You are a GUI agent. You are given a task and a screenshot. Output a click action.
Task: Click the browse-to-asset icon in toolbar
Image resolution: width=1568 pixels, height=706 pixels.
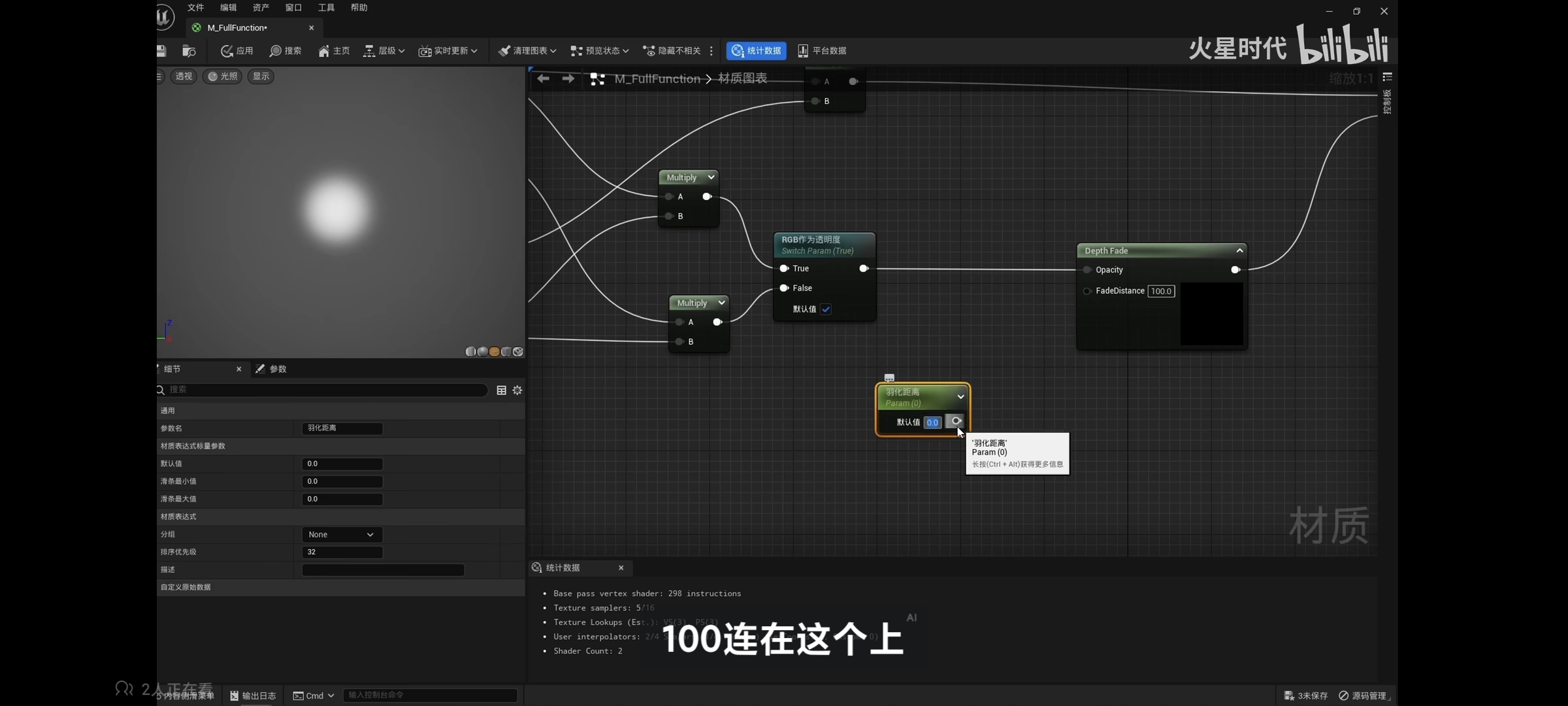(x=189, y=51)
